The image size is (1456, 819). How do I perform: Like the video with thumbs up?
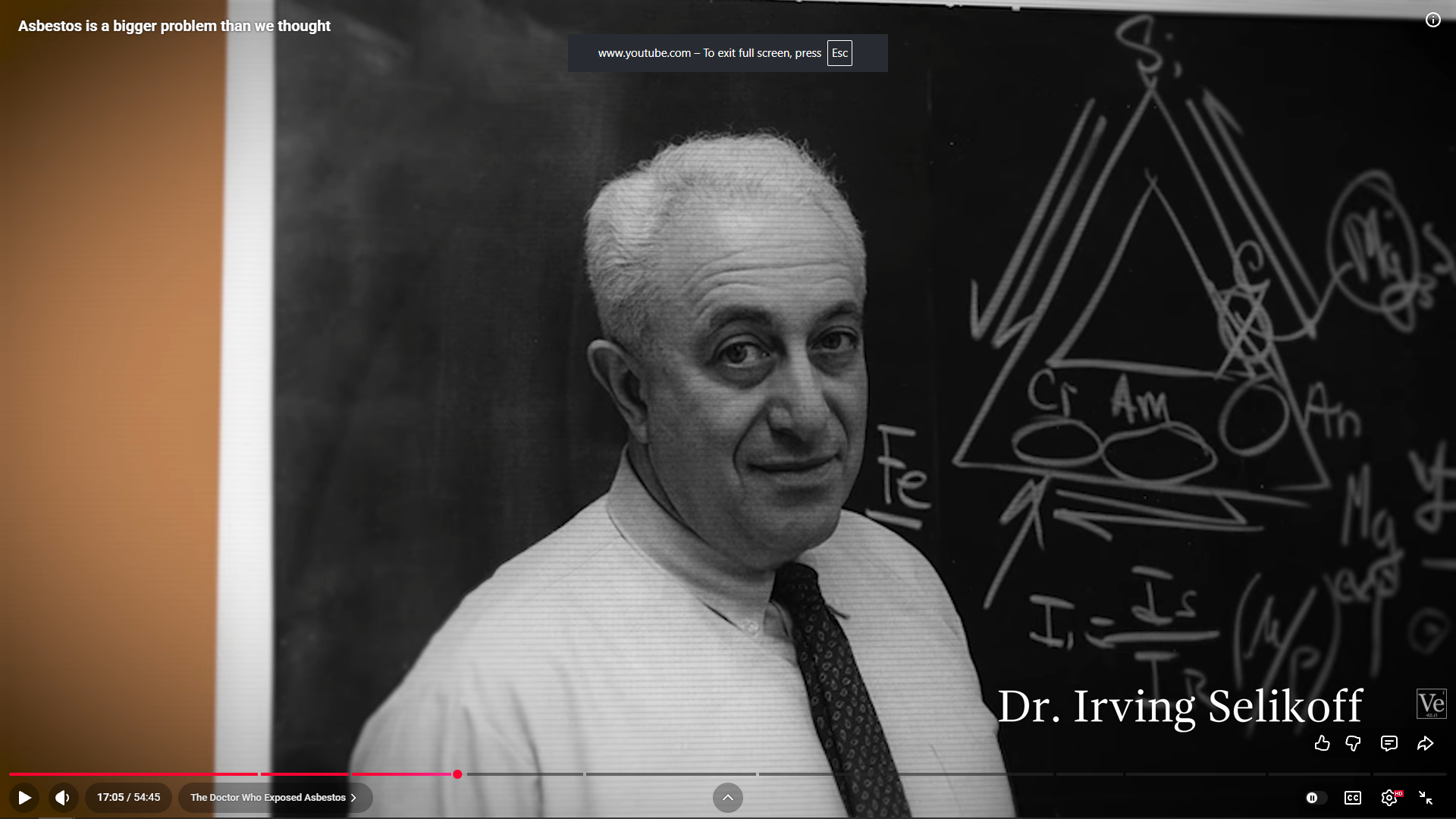coord(1322,743)
